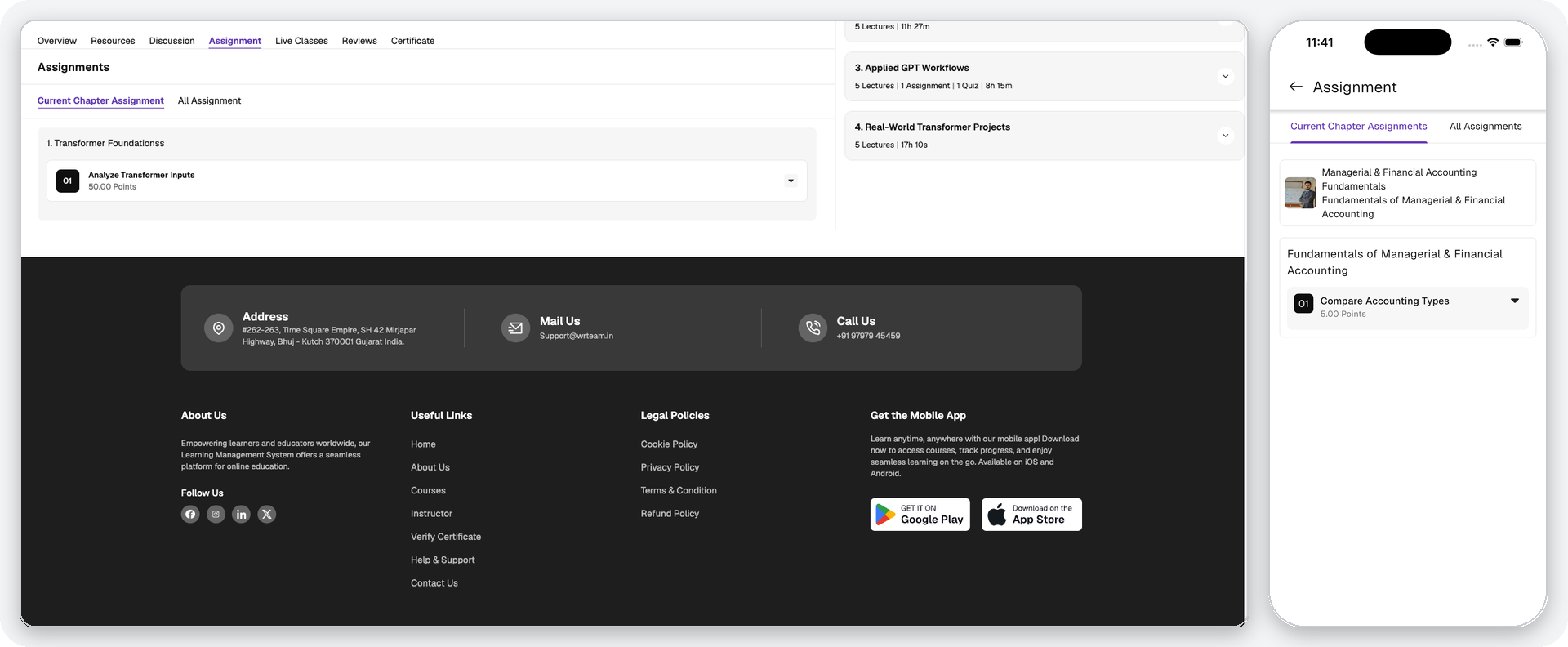Switch to the All Assignment sub-tab
The width and height of the screenshot is (1568, 647).
209,100
